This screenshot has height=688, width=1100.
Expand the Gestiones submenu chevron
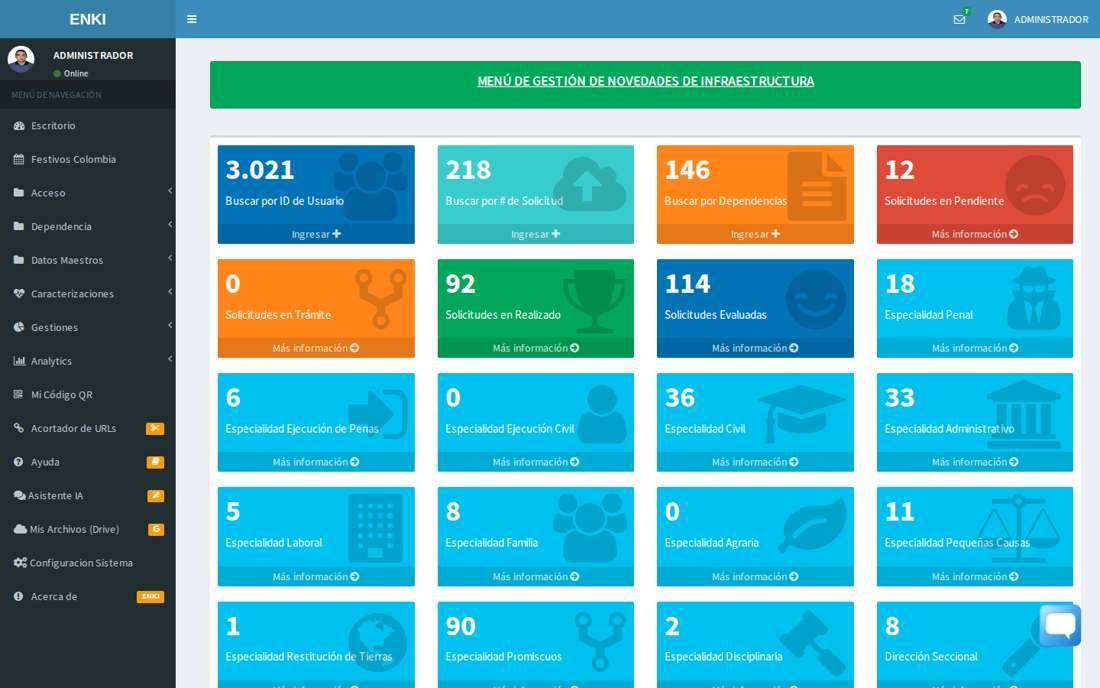click(x=170, y=325)
